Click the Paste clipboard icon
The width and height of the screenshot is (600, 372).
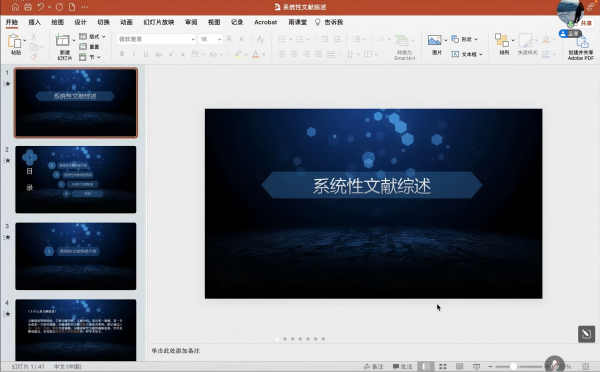[x=15, y=41]
